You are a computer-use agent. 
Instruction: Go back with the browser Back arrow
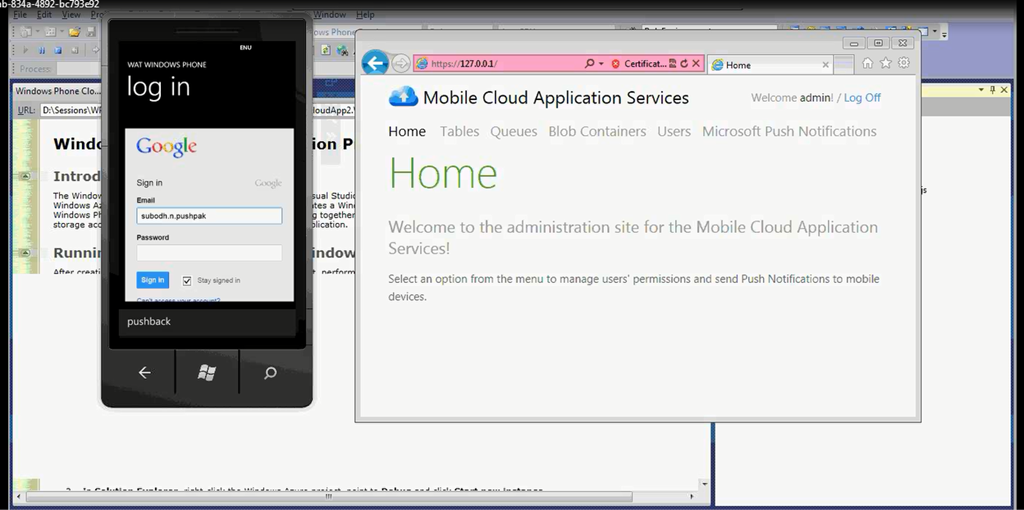[375, 63]
